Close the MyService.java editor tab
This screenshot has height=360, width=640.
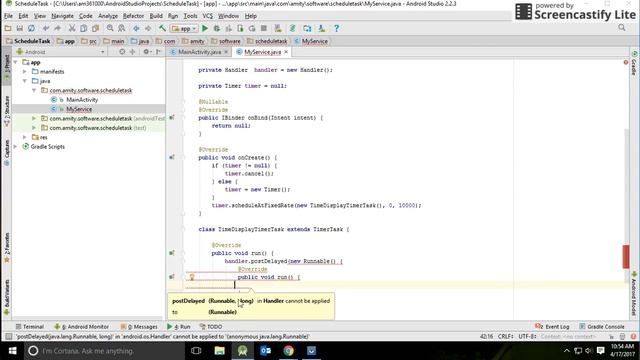(286, 52)
